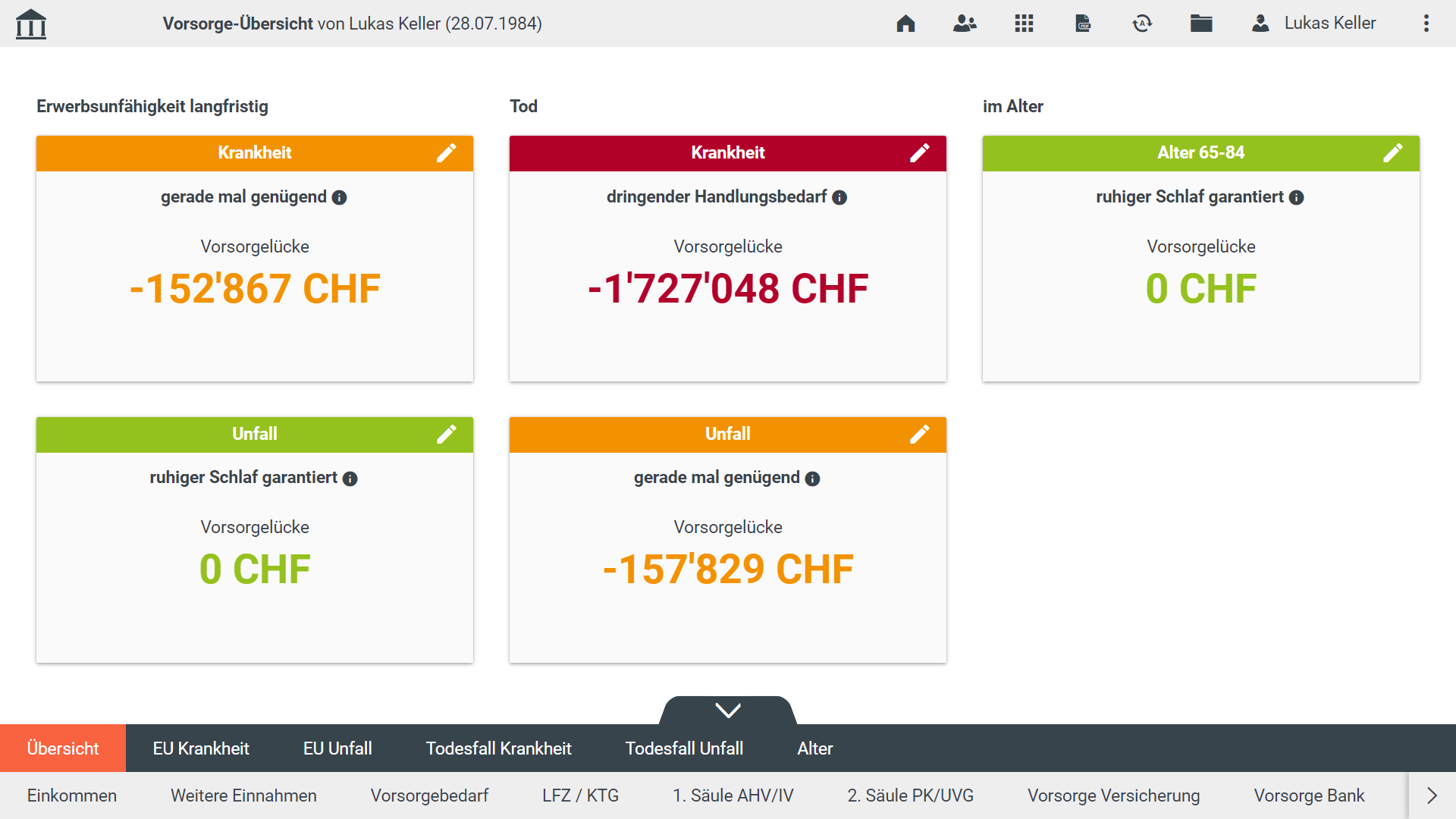Click the home icon in header
The image size is (1456, 819).
click(905, 24)
